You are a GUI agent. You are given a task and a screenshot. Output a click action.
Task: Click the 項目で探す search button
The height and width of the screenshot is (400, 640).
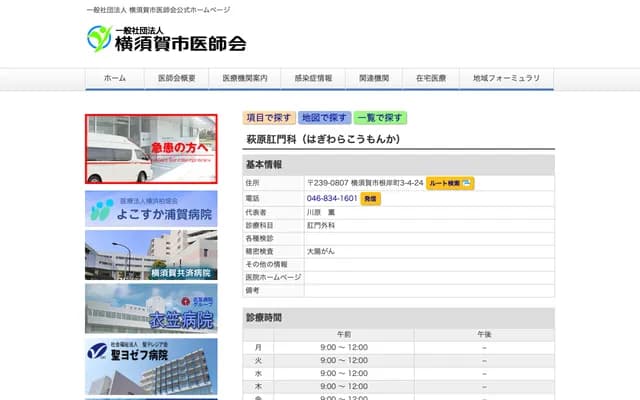[269, 117]
